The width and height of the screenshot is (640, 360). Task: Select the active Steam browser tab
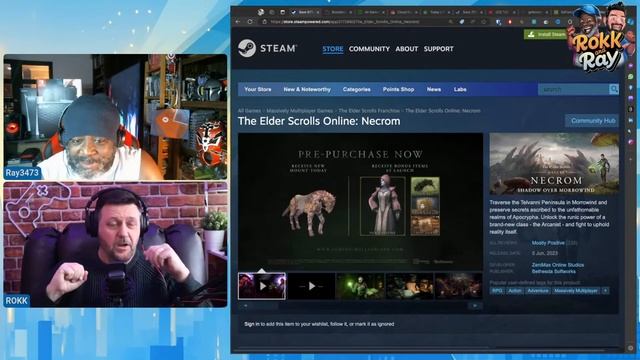point(305,12)
